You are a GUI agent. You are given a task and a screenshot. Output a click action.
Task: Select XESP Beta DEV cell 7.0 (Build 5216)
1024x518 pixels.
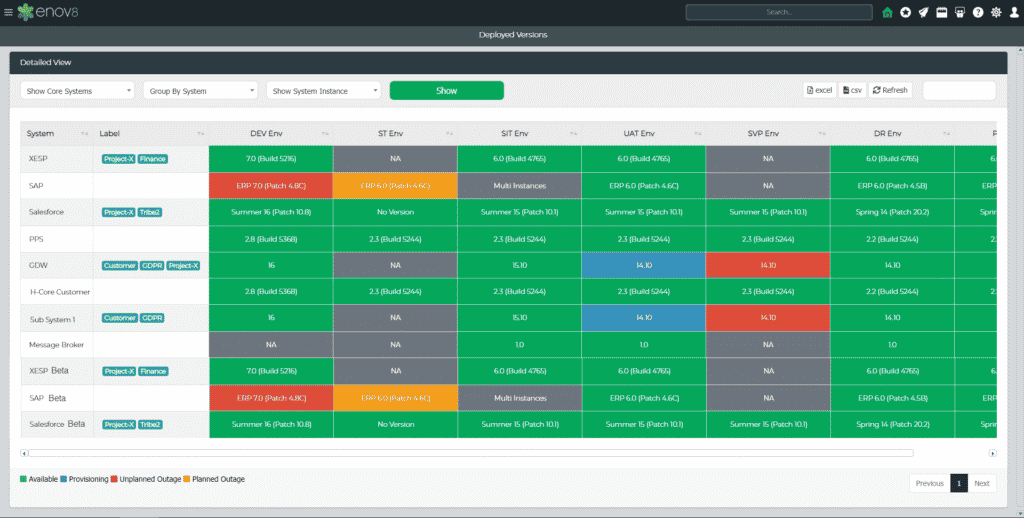click(x=271, y=371)
